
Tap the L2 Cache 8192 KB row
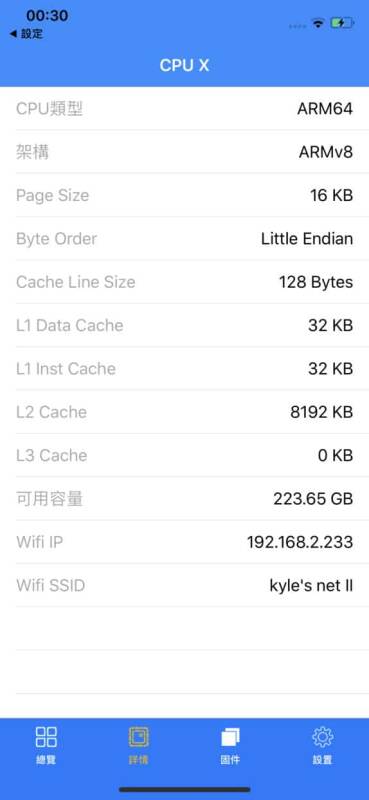(184, 412)
